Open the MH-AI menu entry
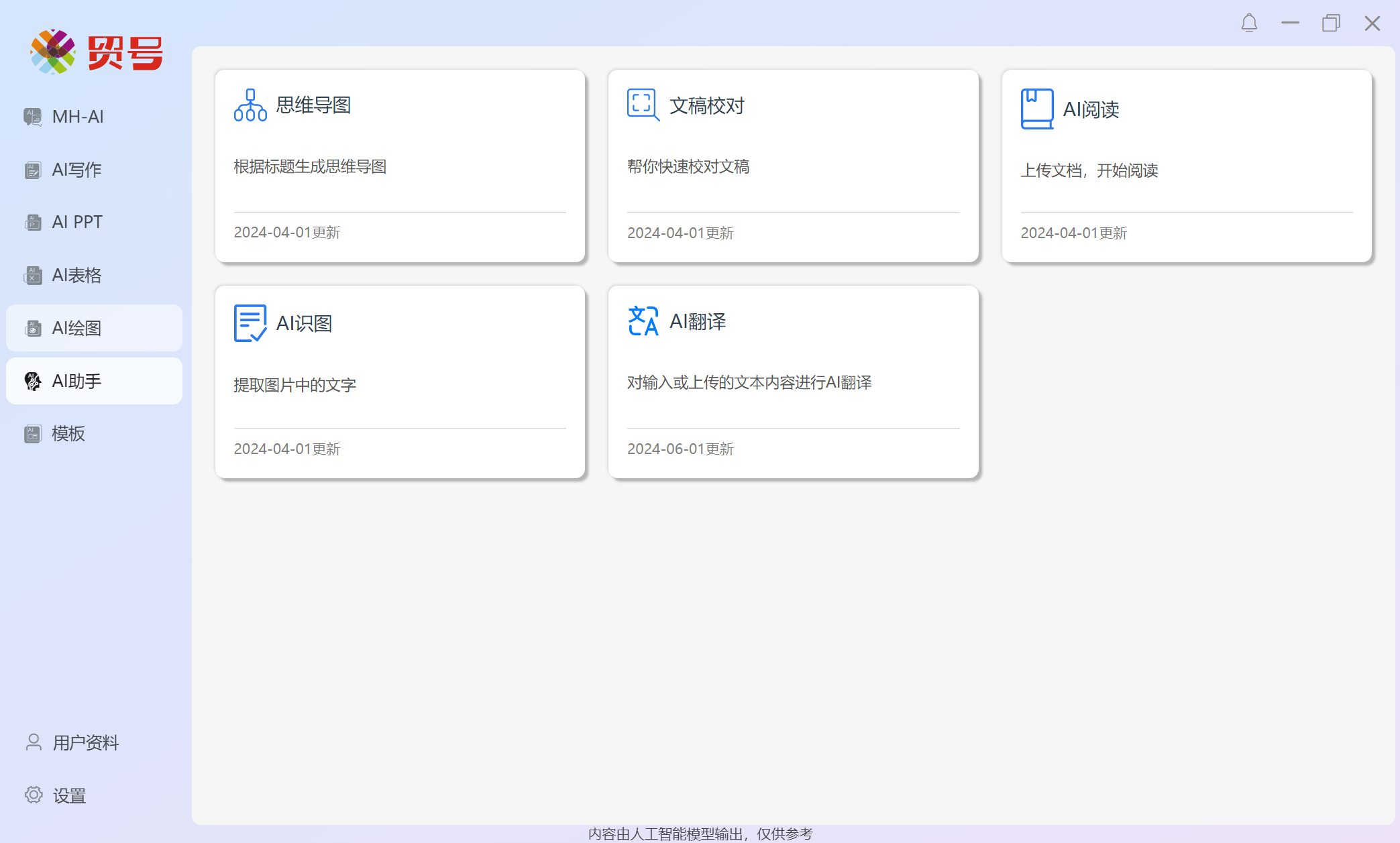Viewport: 1400px width, 843px height. [x=94, y=117]
